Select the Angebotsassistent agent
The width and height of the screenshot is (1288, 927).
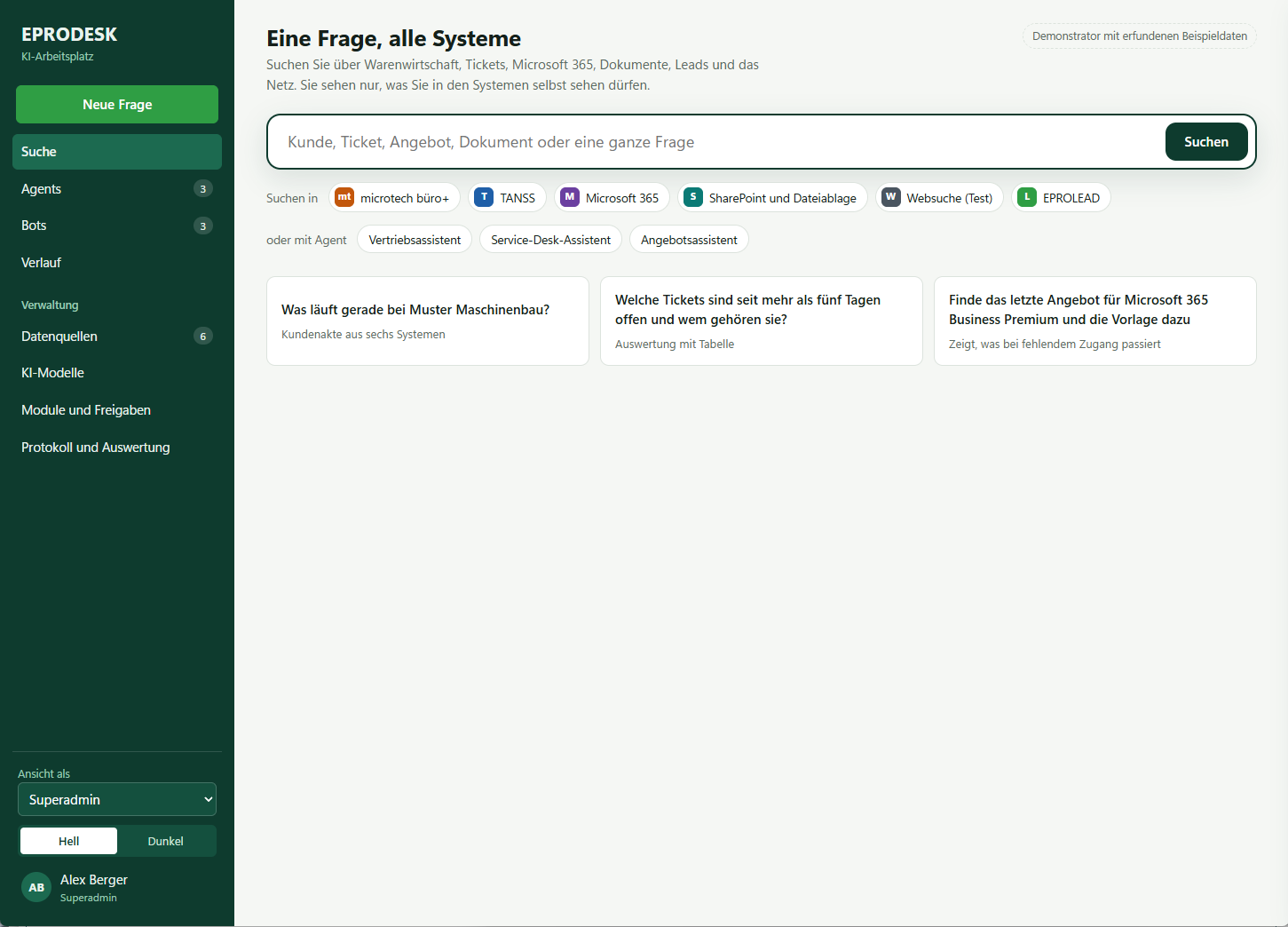click(689, 240)
